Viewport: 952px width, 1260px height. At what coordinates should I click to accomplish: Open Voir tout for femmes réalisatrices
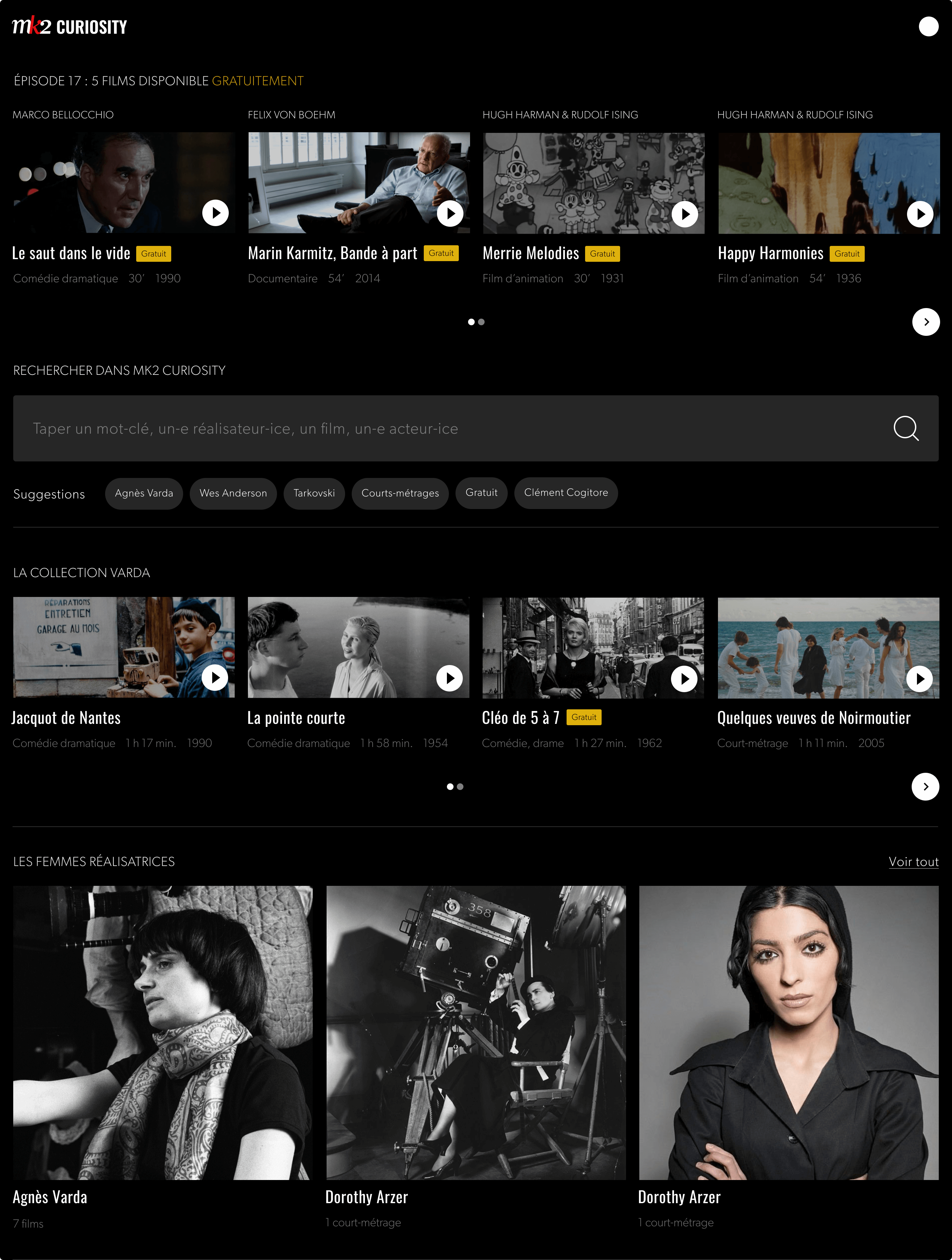[913, 862]
